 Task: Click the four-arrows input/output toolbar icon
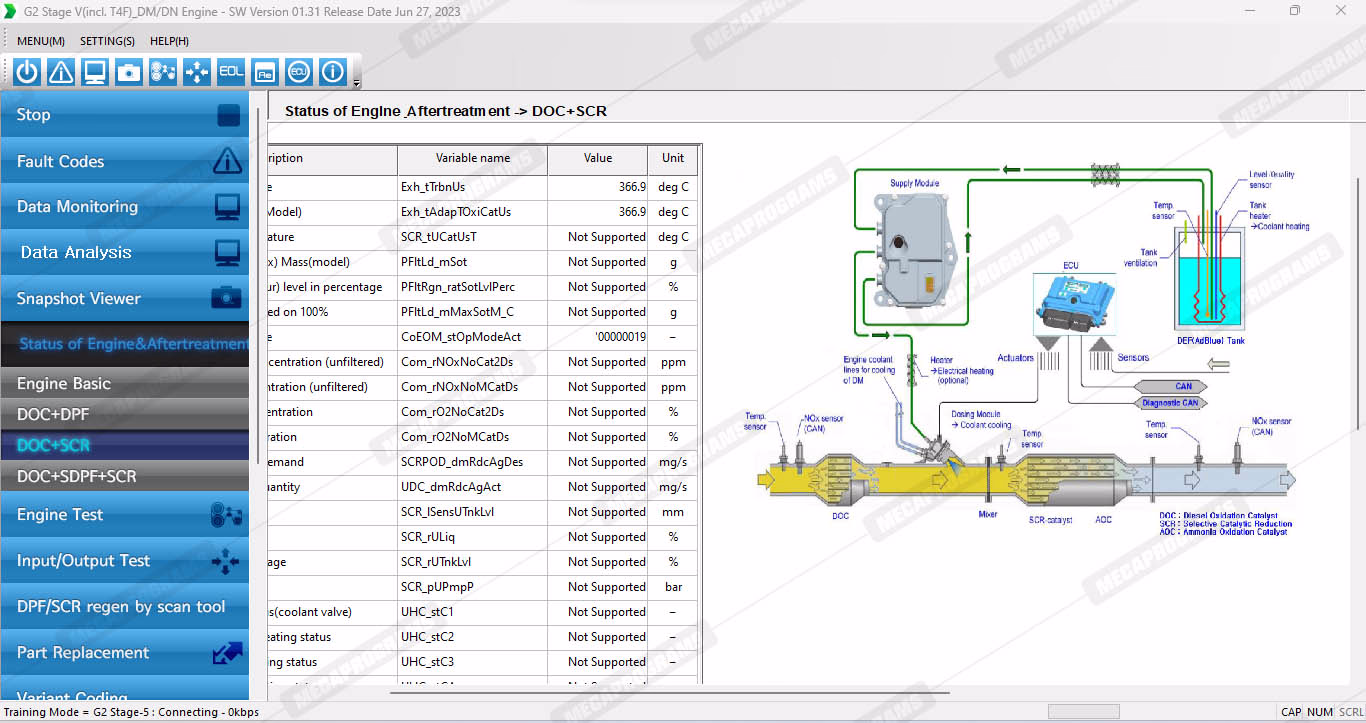pyautogui.click(x=197, y=72)
